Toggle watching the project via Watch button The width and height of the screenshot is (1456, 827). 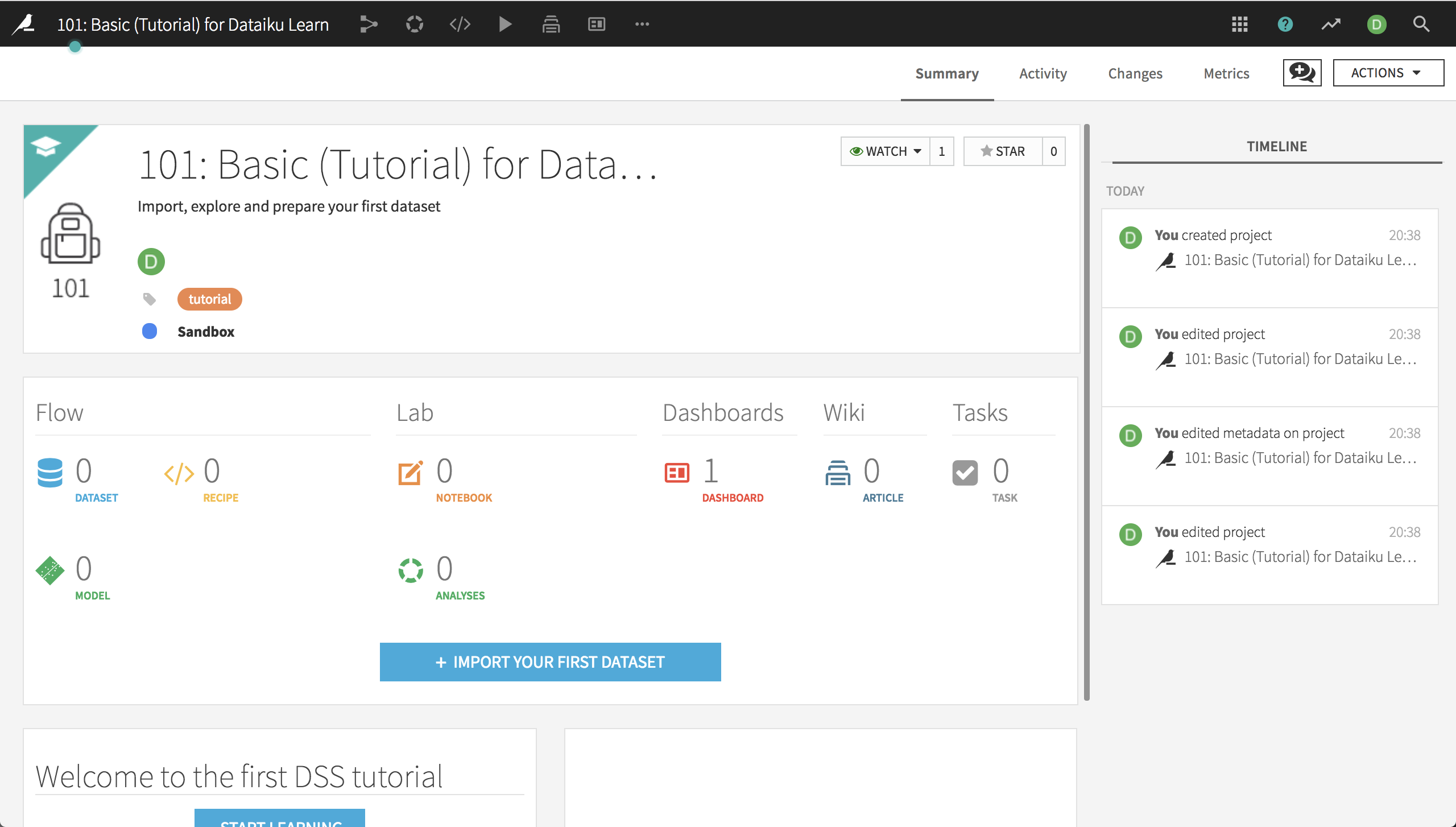click(x=880, y=151)
